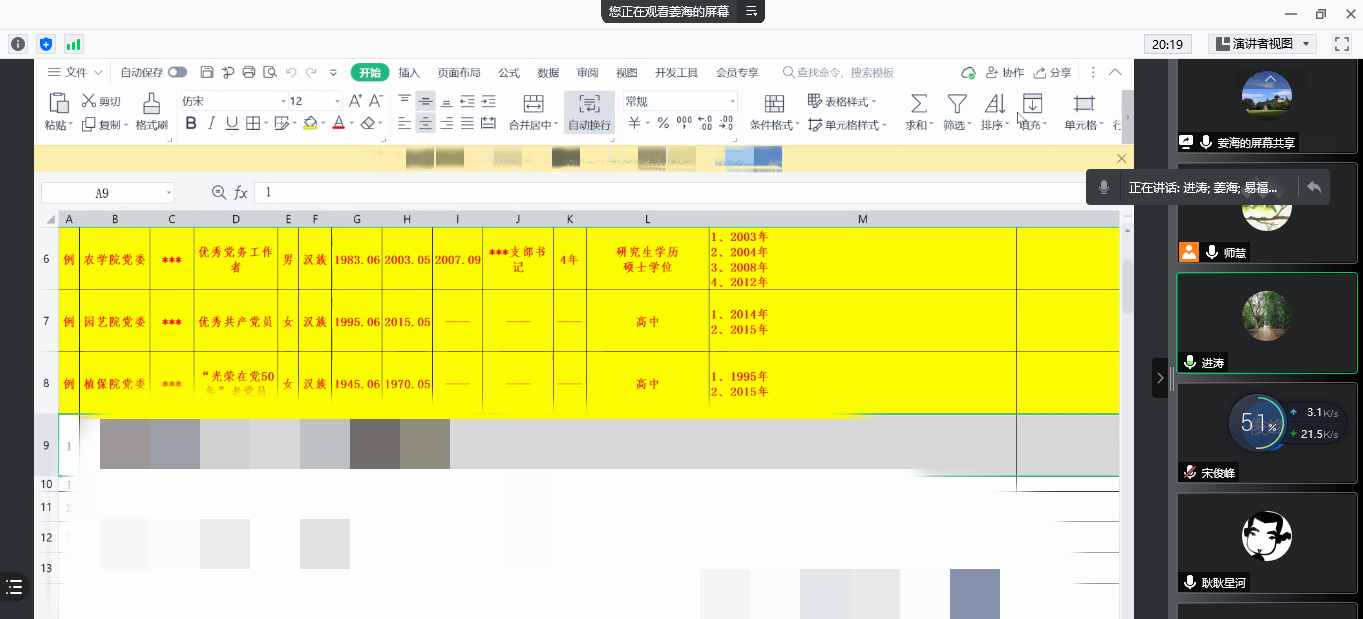Image resolution: width=1363 pixels, height=619 pixels.
Task: Click the Italic formatting icon
Action: pyautogui.click(x=211, y=124)
